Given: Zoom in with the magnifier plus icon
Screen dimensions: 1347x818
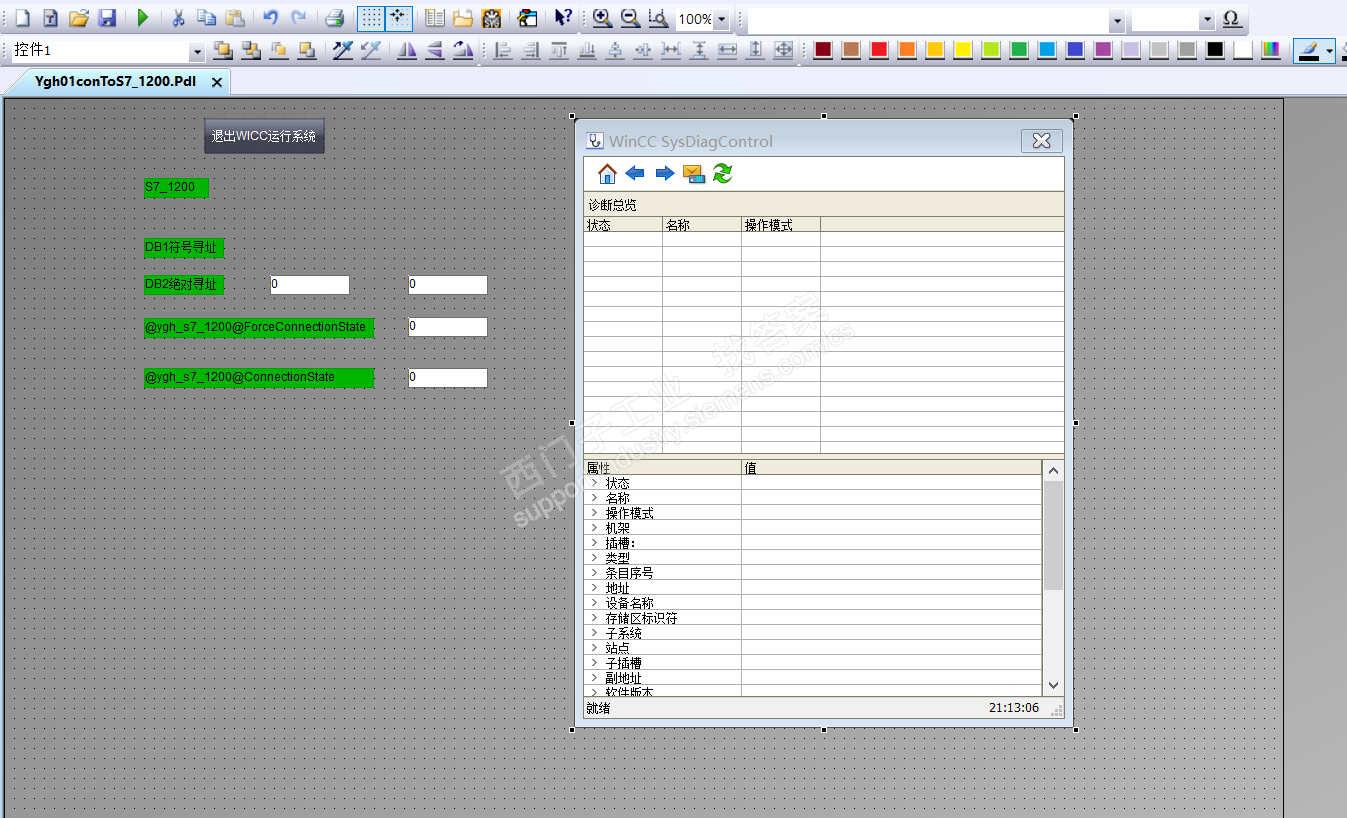Looking at the screenshot, I should point(601,18).
